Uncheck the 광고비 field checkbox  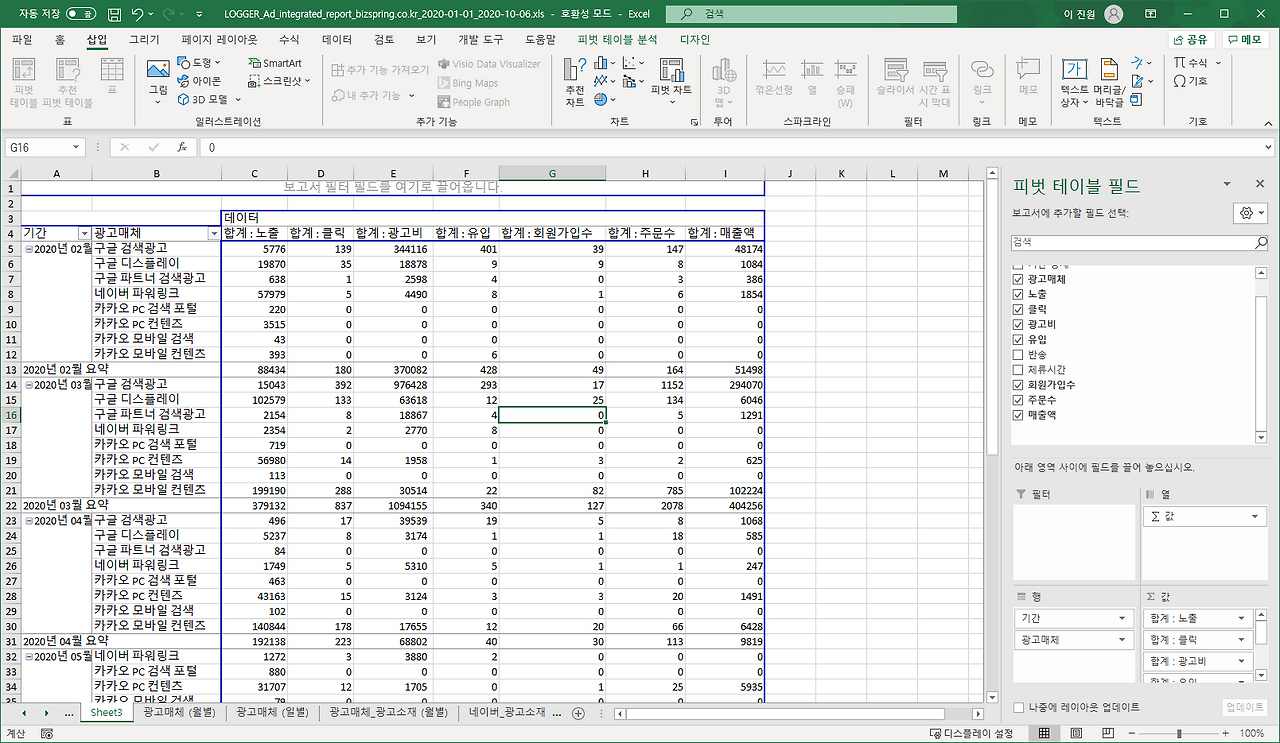tap(1018, 325)
